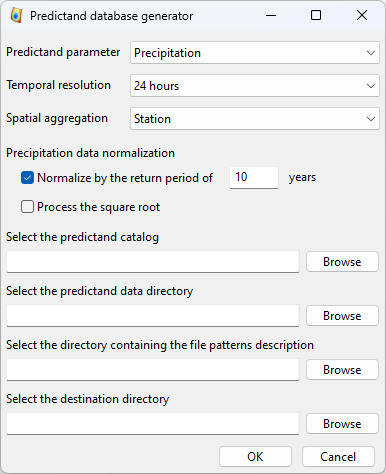Click the predictand catalog path field
Viewport: 386px width, 474px height.
click(x=153, y=262)
